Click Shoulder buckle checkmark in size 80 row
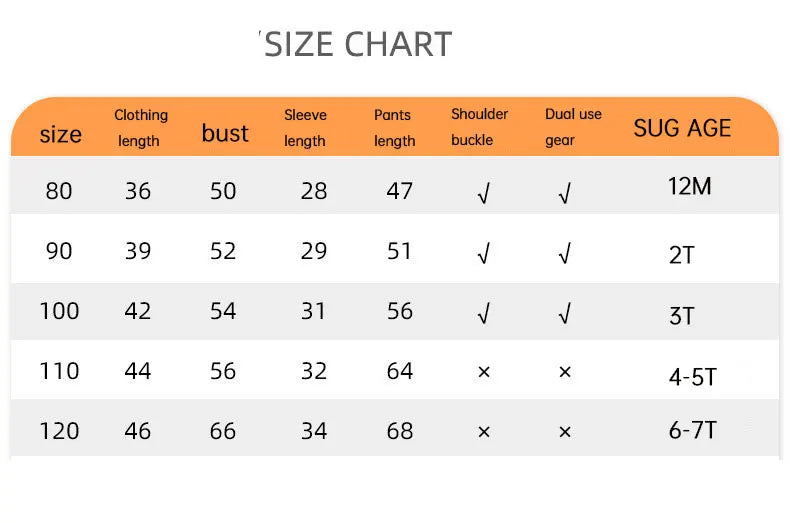Viewport: 790px width, 523px height. (483, 194)
